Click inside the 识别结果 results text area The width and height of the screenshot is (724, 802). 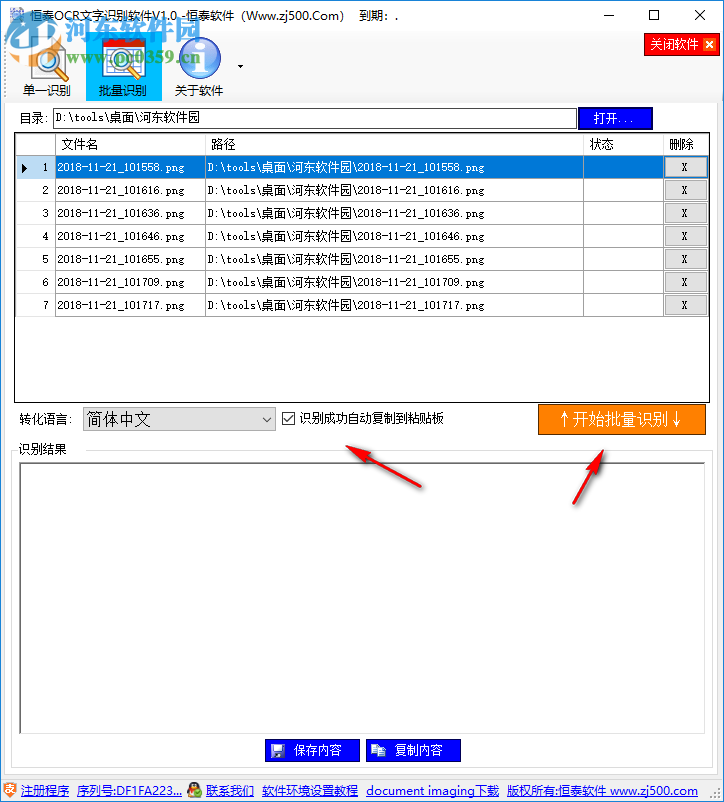(362, 598)
